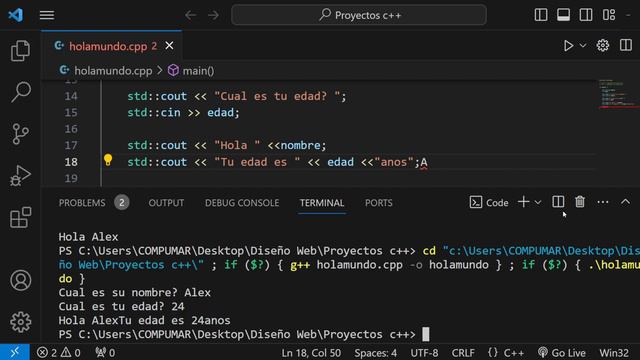640x360 pixels.
Task: Click the ports forwarded status item
Action: click(x=105, y=353)
